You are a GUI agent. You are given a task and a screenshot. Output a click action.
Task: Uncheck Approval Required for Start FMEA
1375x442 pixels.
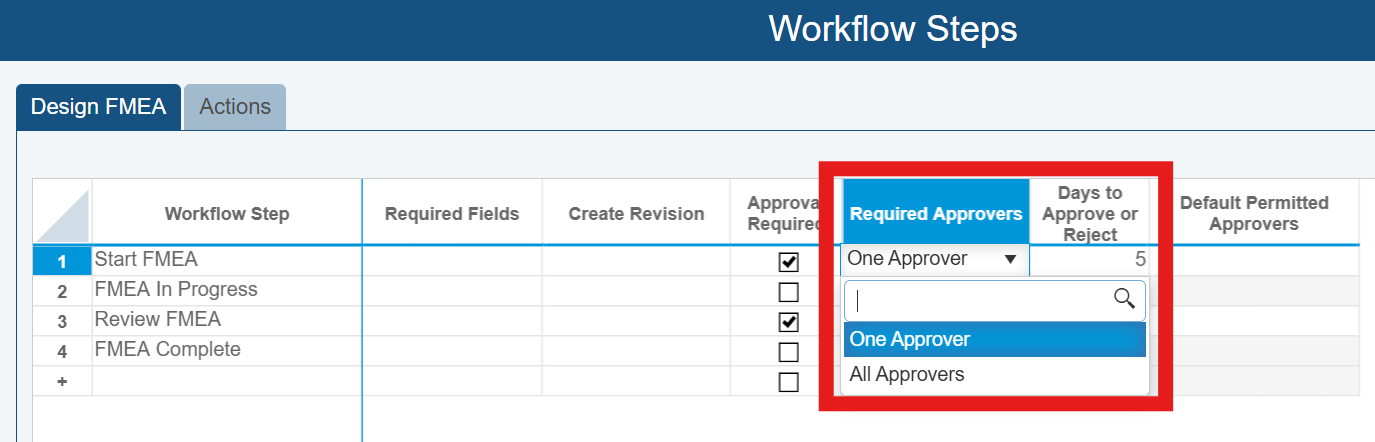tap(789, 262)
